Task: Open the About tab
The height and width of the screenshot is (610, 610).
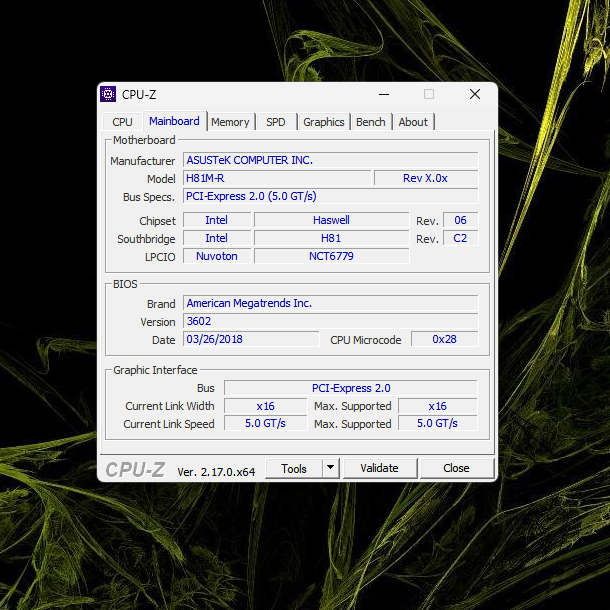Action: pyautogui.click(x=413, y=122)
